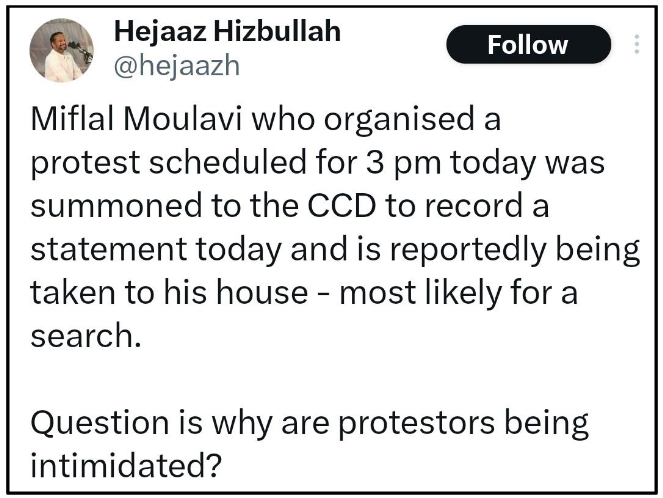
Task: Click the first paragraph of the tweet
Action: tap(335, 227)
